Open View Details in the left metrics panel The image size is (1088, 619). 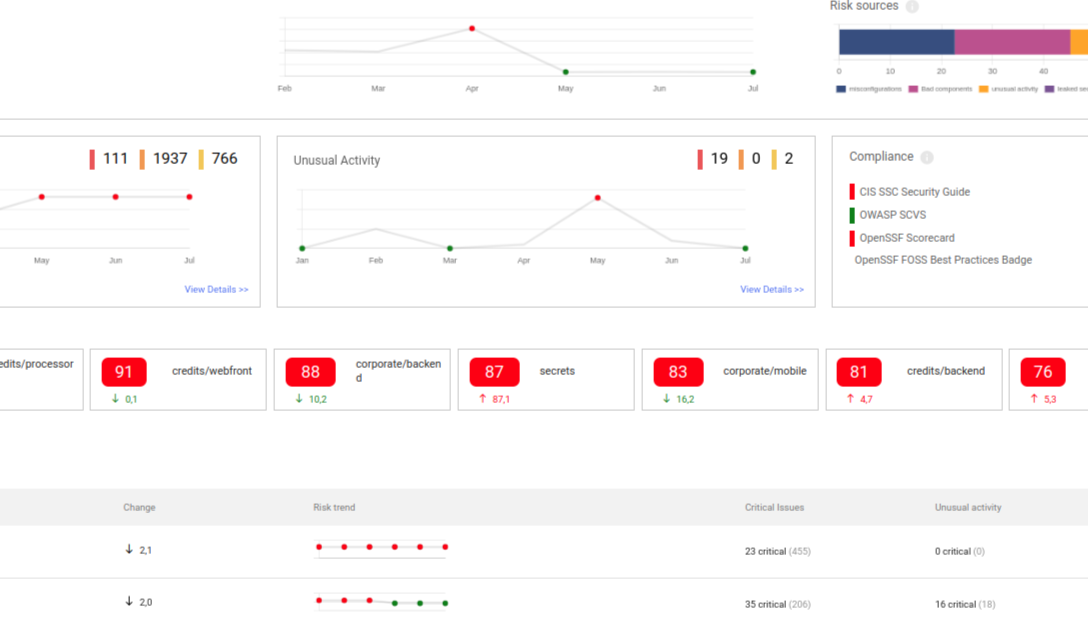click(216, 289)
